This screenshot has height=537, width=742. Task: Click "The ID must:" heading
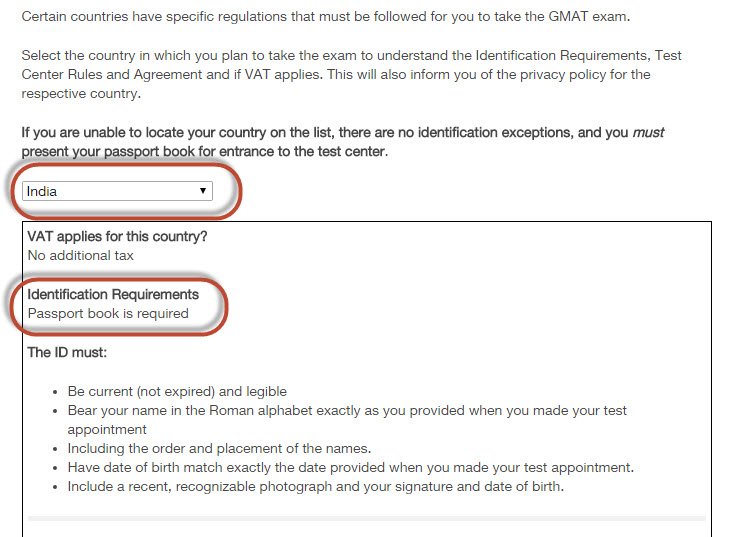pyautogui.click(x=66, y=352)
